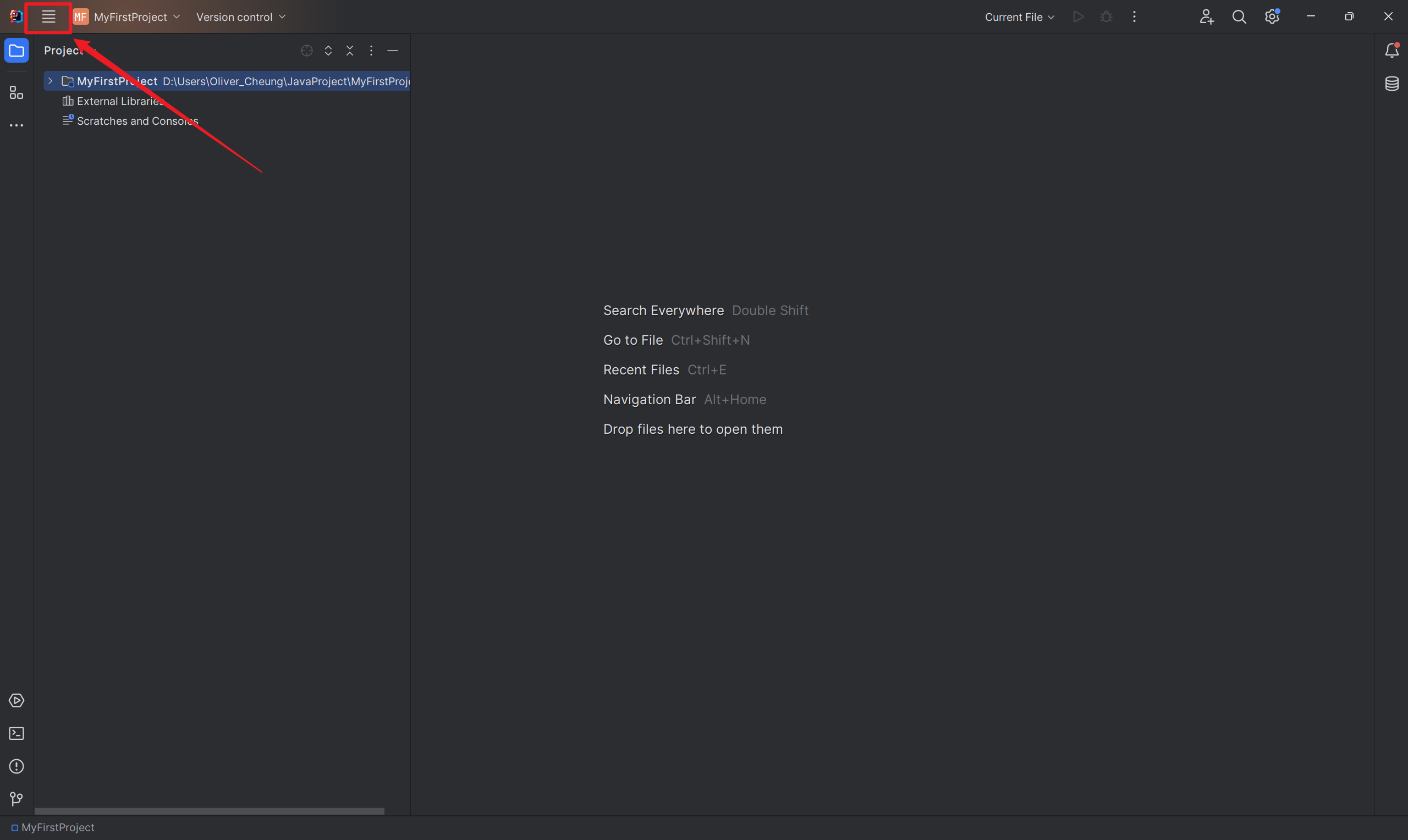Open the main hamburger menu
This screenshot has height=840, width=1408.
(x=49, y=17)
